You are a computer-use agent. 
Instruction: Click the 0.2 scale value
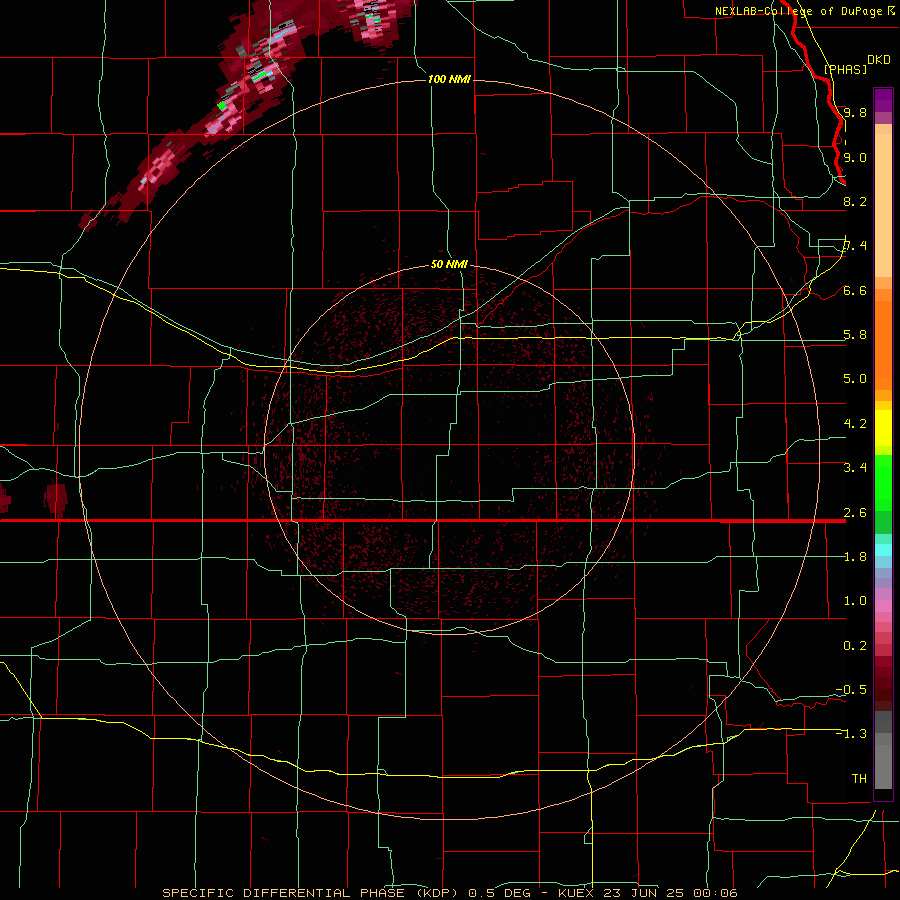pyautogui.click(x=855, y=646)
